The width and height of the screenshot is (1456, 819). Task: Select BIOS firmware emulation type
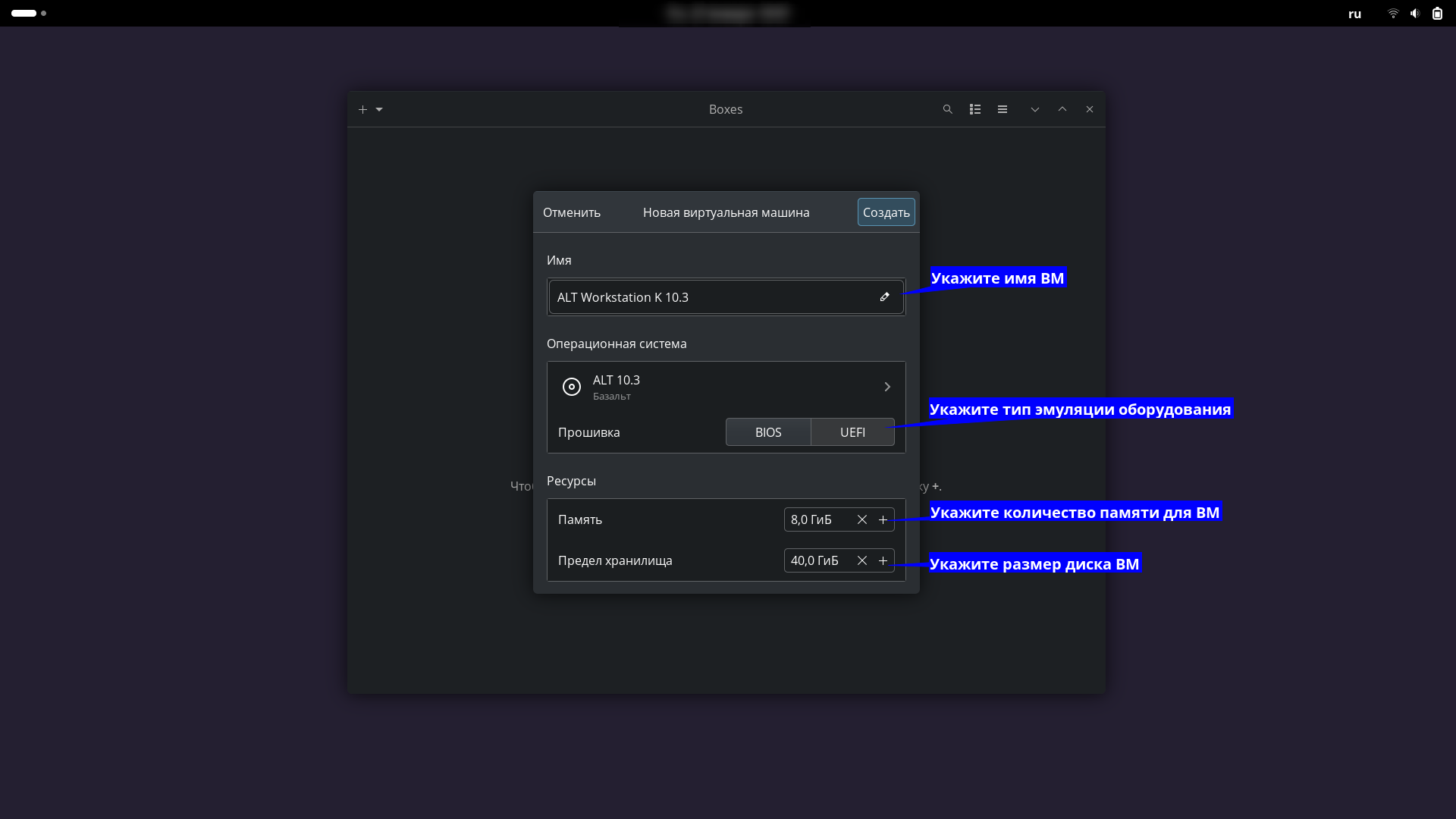point(768,432)
